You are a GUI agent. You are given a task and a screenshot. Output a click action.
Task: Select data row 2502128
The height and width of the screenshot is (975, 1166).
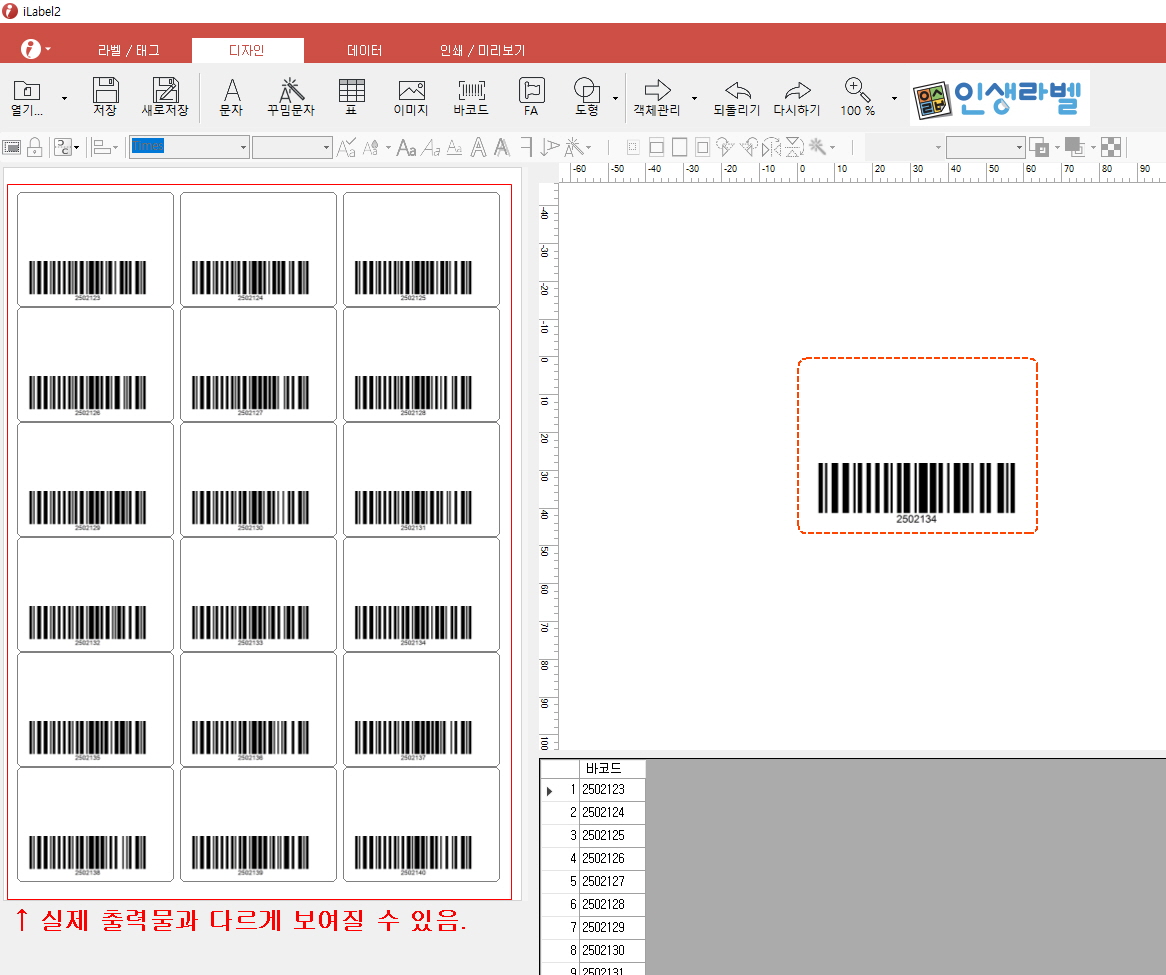[x=612, y=904]
